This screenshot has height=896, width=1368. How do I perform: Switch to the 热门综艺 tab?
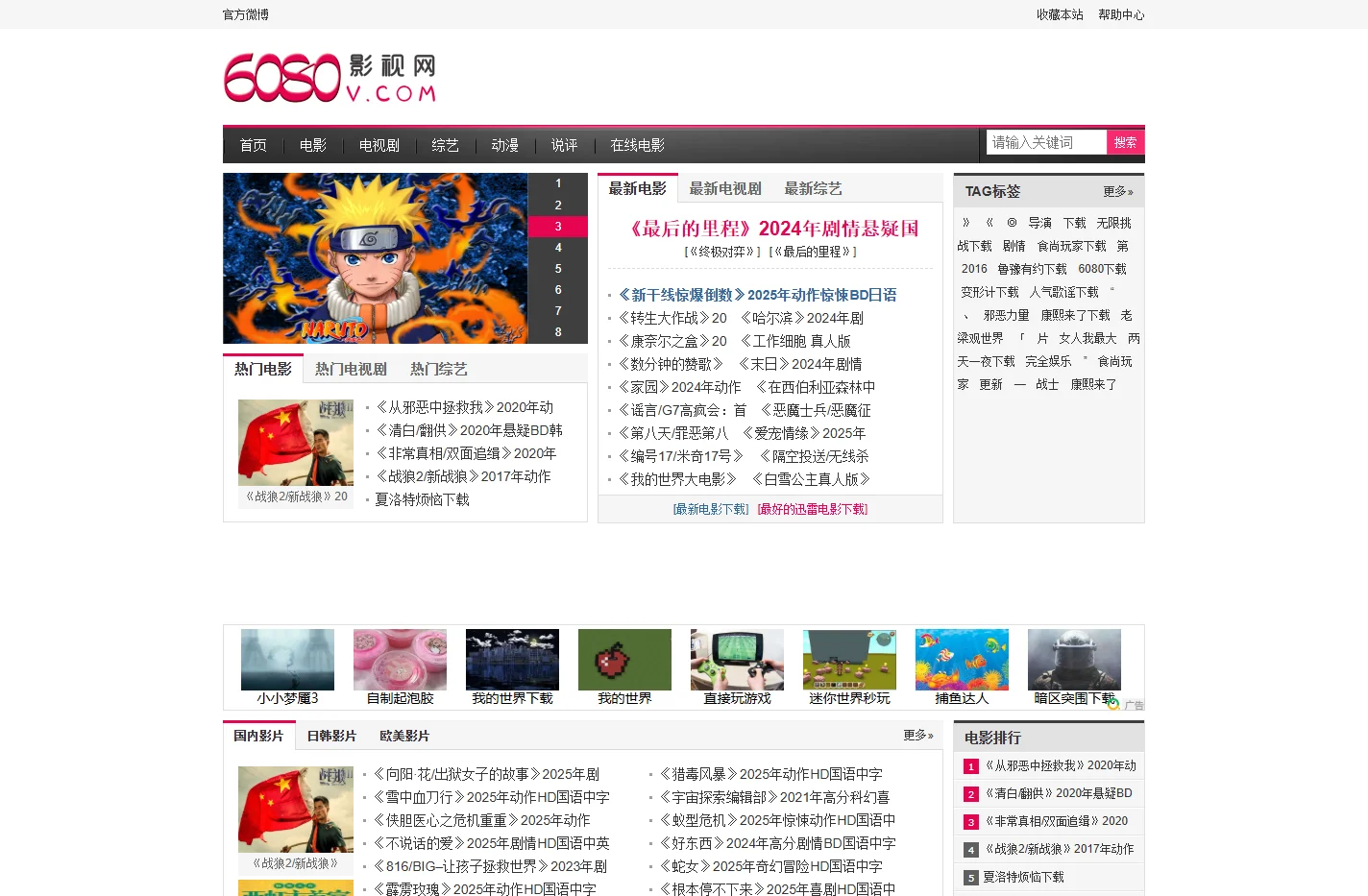(x=438, y=369)
